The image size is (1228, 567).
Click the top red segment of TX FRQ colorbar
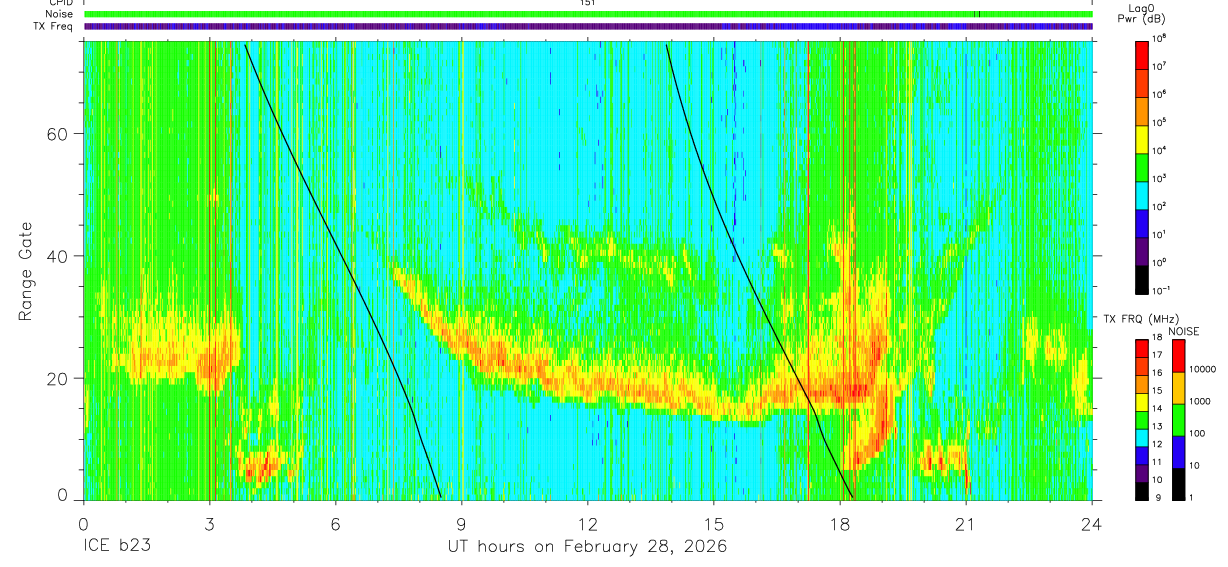click(1142, 347)
